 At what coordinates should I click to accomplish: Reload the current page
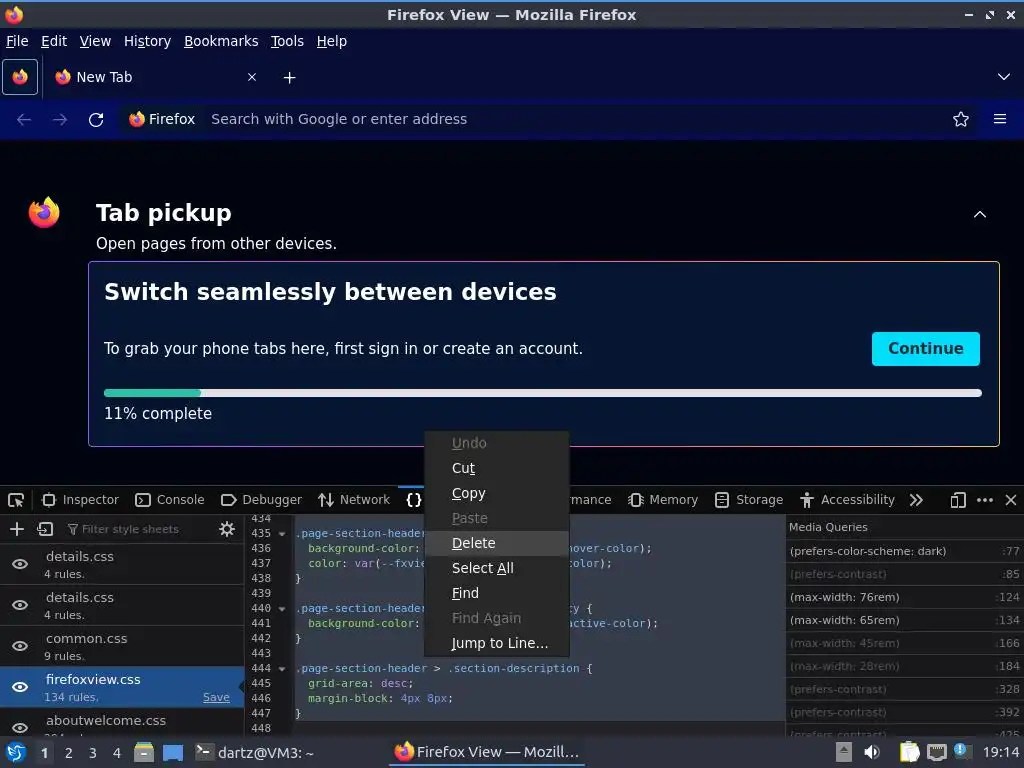click(x=96, y=120)
